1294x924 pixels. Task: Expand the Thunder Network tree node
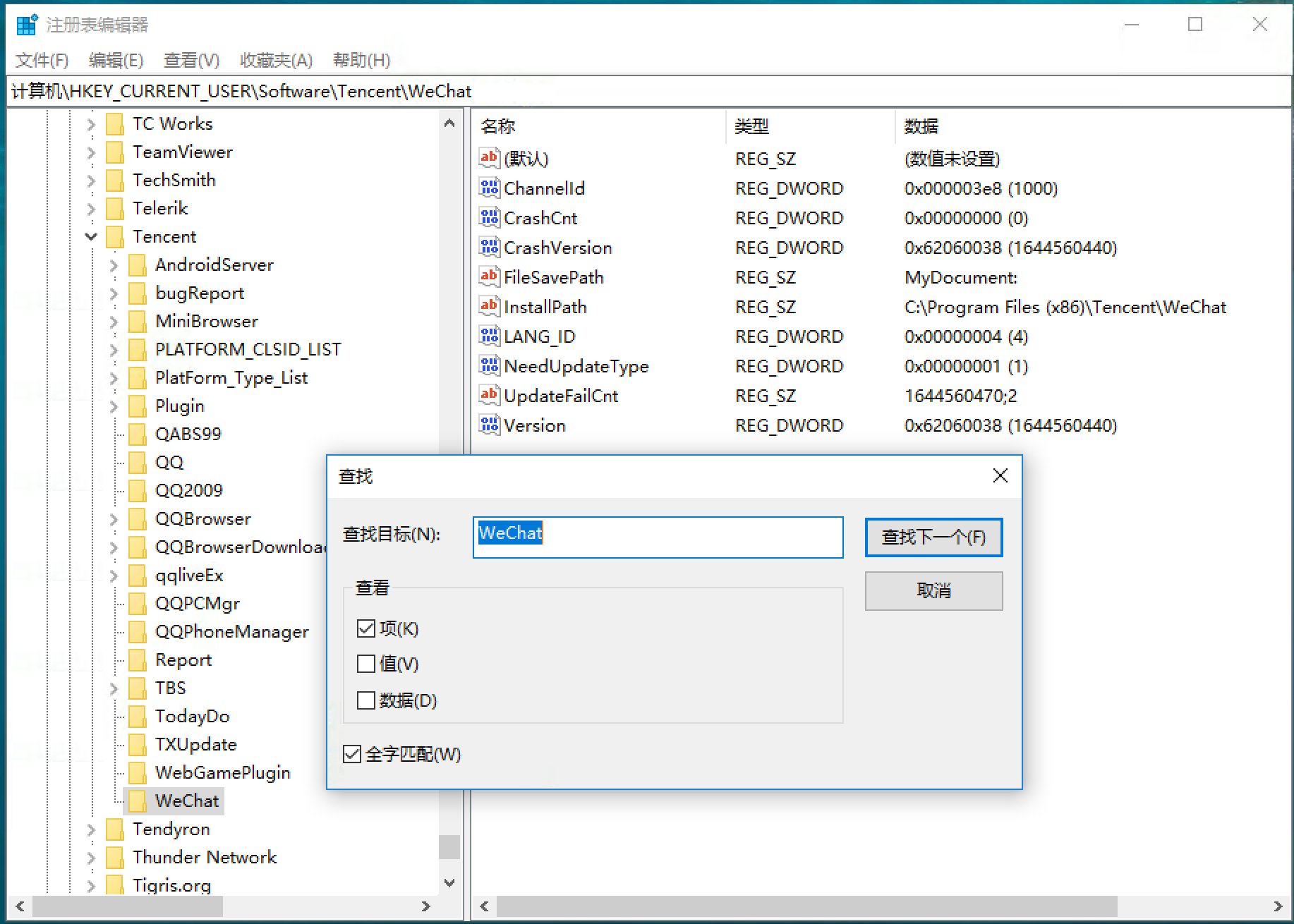(91, 858)
